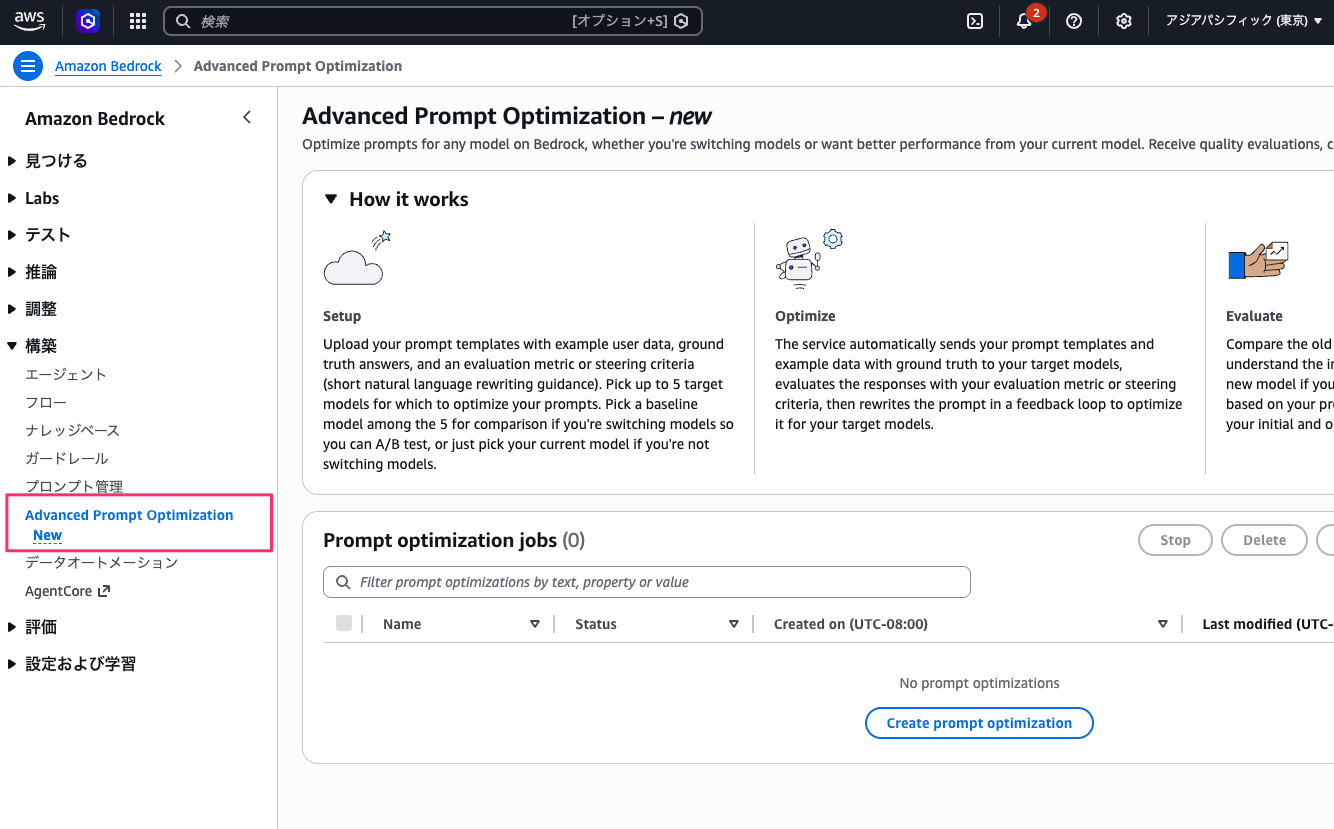This screenshot has height=829, width=1334.
Task: Open エージェント in the sidebar
Action: [x=66, y=374]
